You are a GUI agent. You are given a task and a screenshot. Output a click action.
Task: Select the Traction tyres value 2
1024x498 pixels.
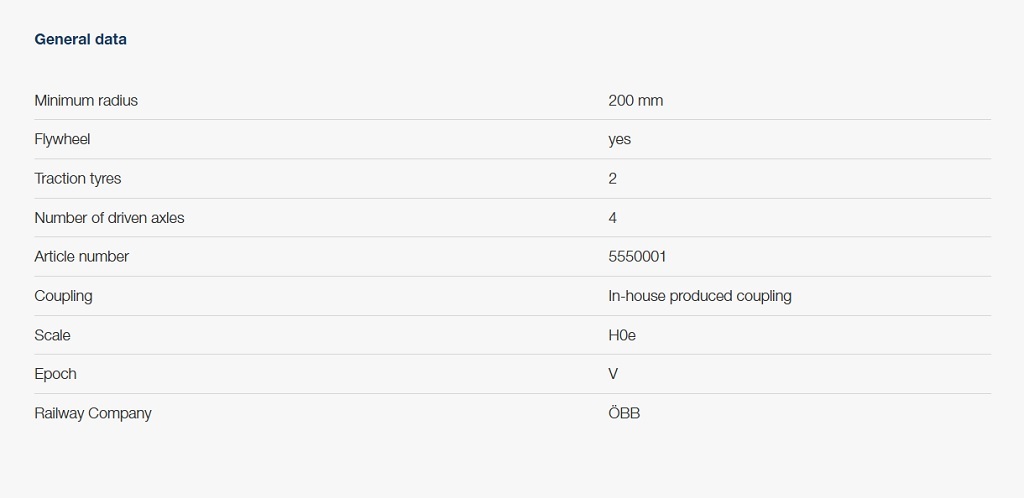tap(612, 178)
